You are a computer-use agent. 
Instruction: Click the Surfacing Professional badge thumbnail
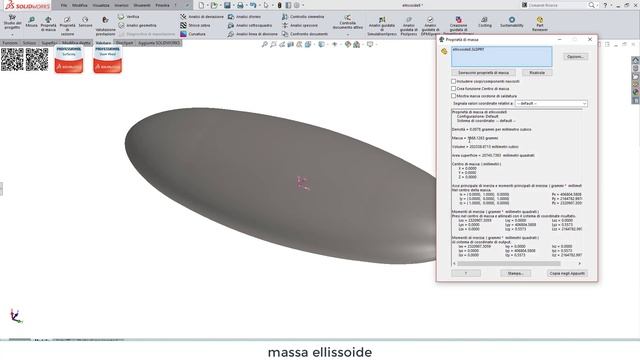(69, 60)
